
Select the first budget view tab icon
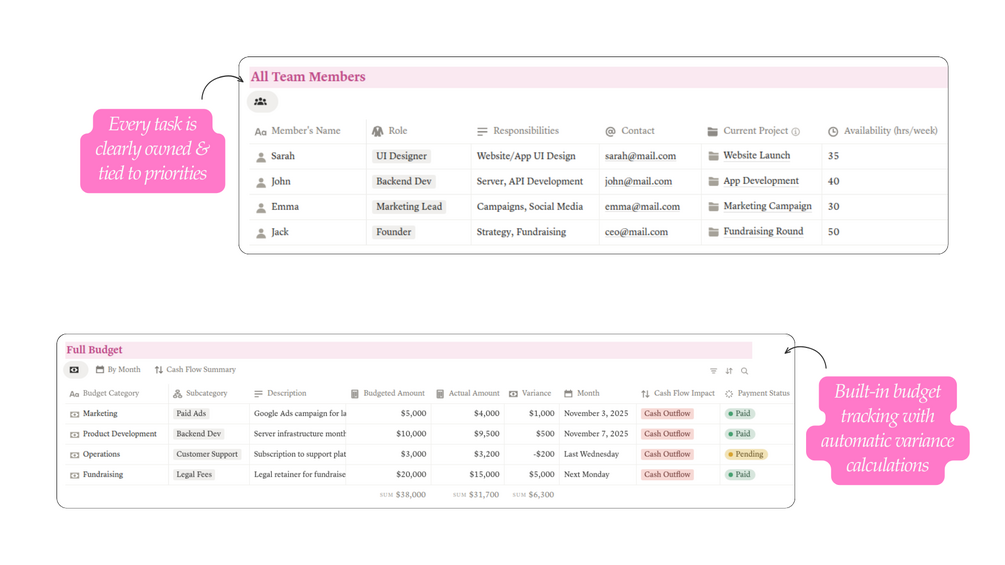pyautogui.click(x=74, y=370)
